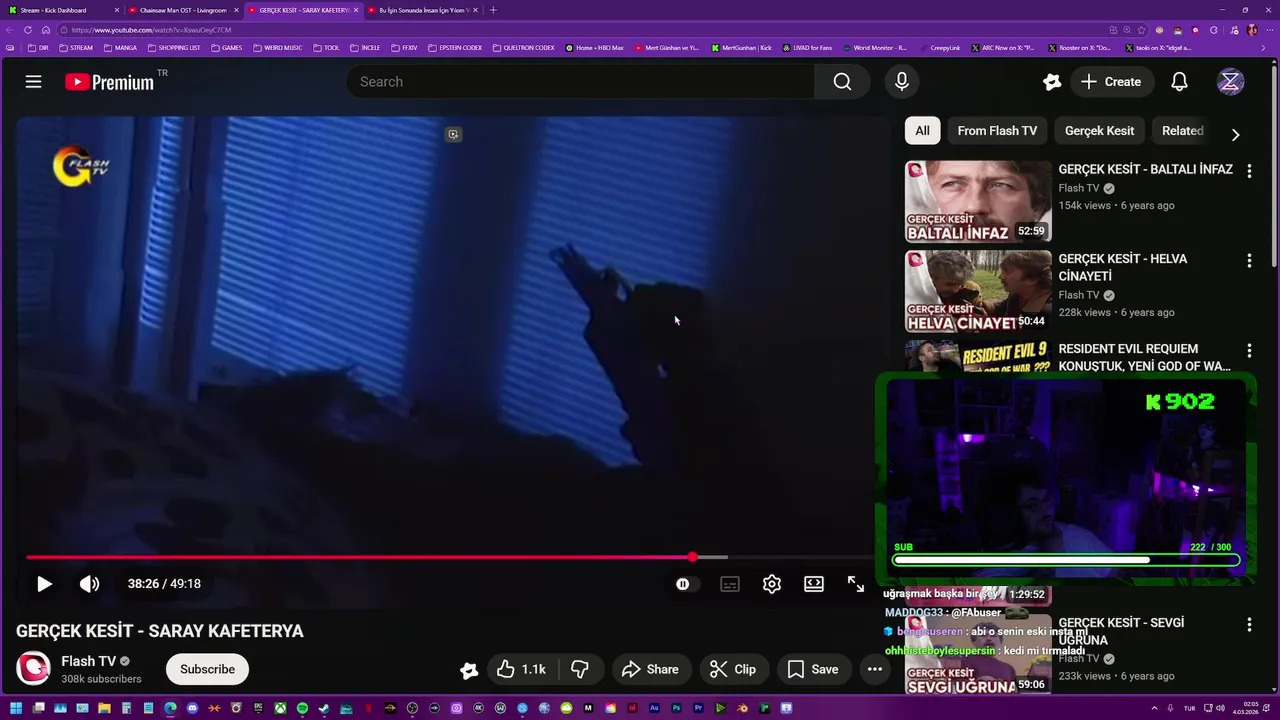
Task: Open Flash TV channel name link
Action: tap(89, 661)
